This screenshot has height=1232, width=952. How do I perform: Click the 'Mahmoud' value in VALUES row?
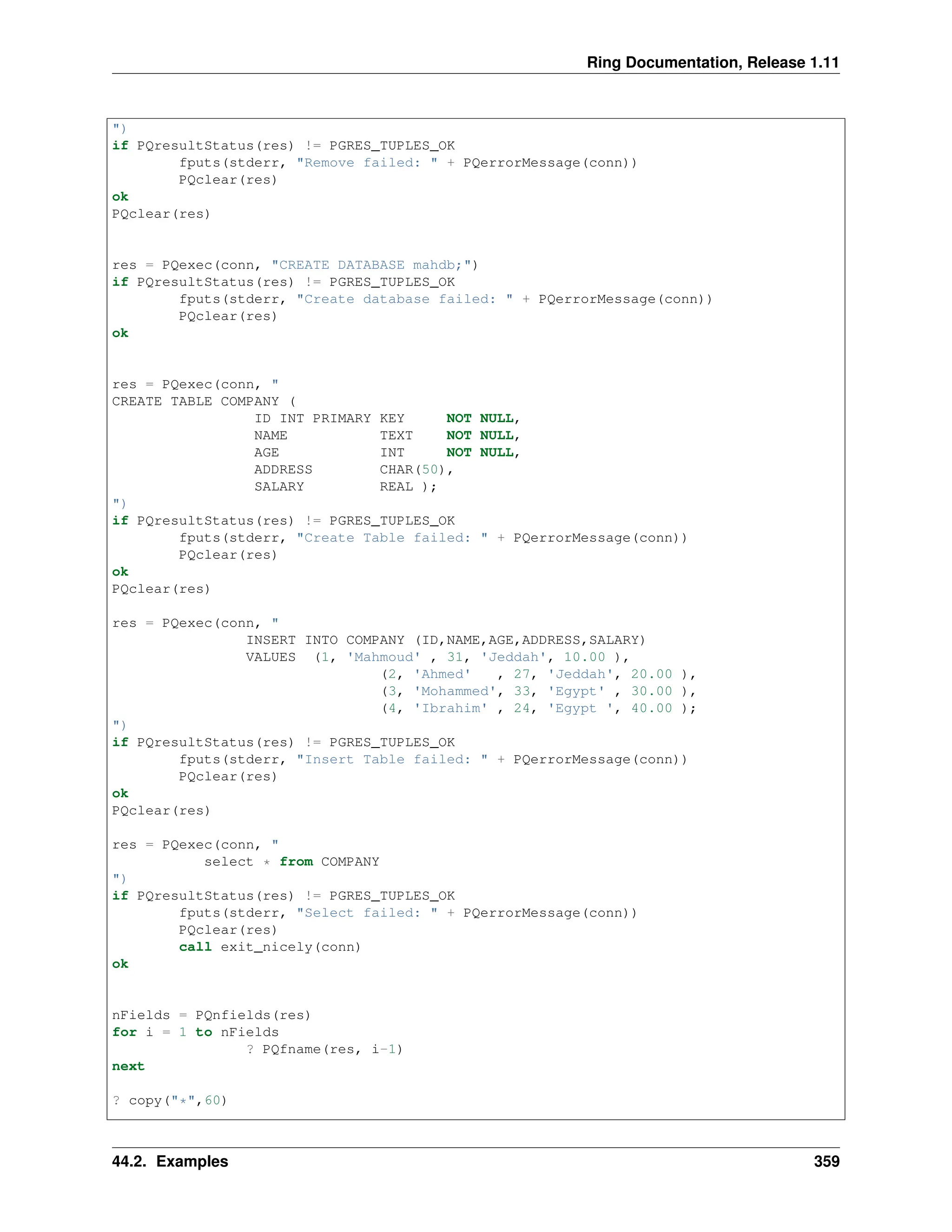(383, 658)
